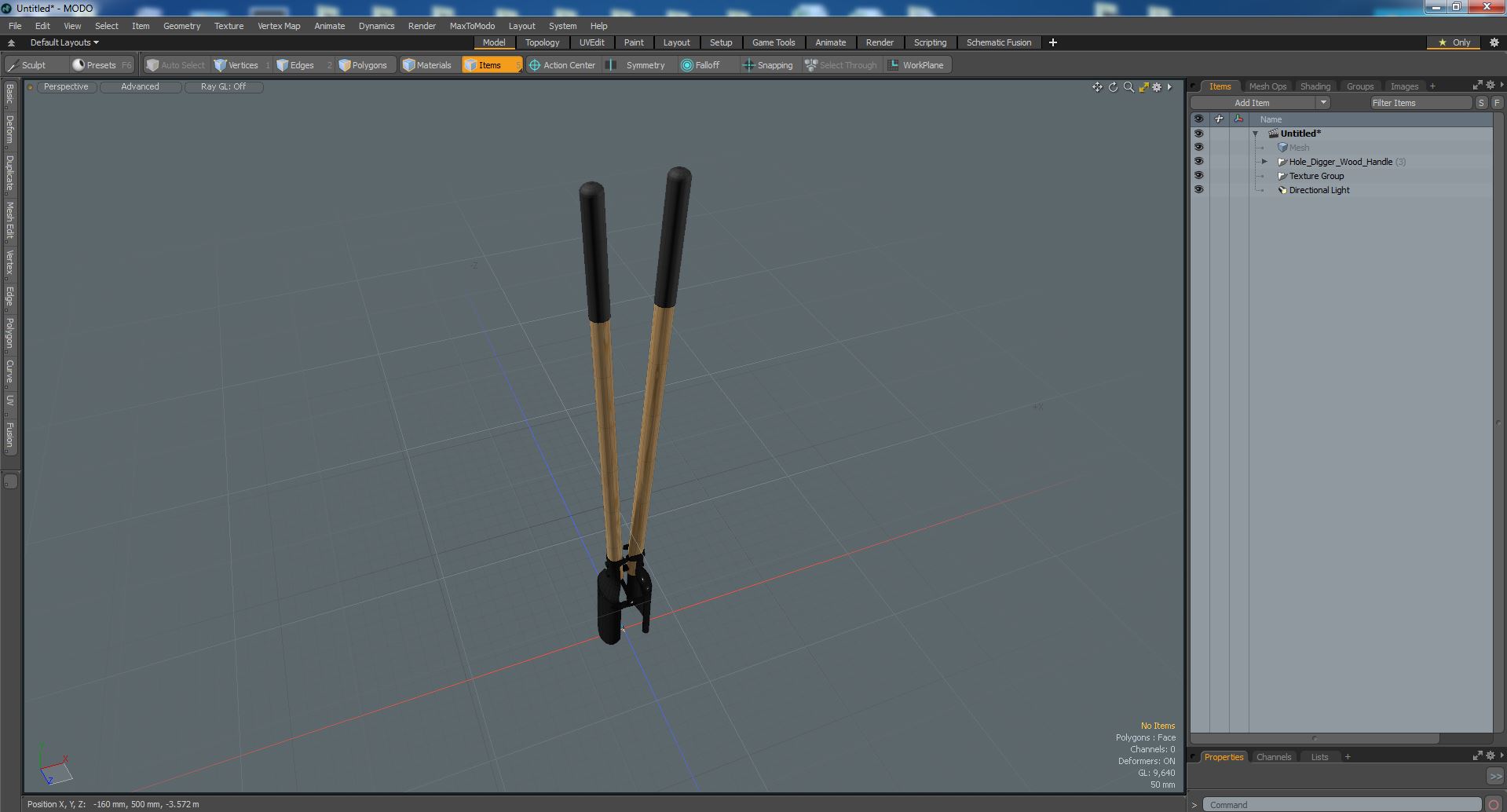
Task: Open the File menu
Action: pyautogui.click(x=15, y=26)
